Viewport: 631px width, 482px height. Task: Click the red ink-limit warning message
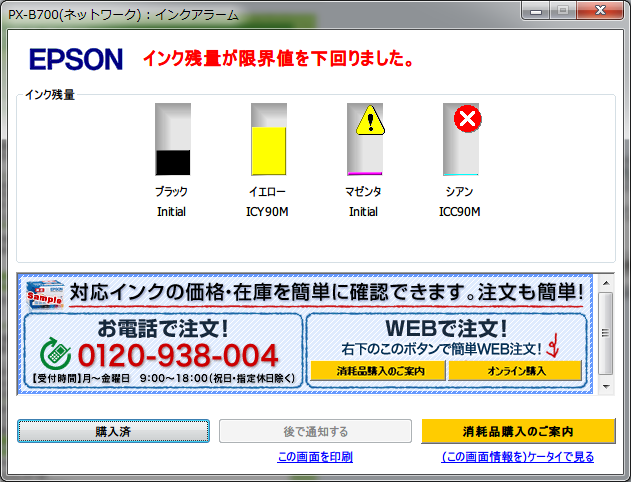(278, 58)
